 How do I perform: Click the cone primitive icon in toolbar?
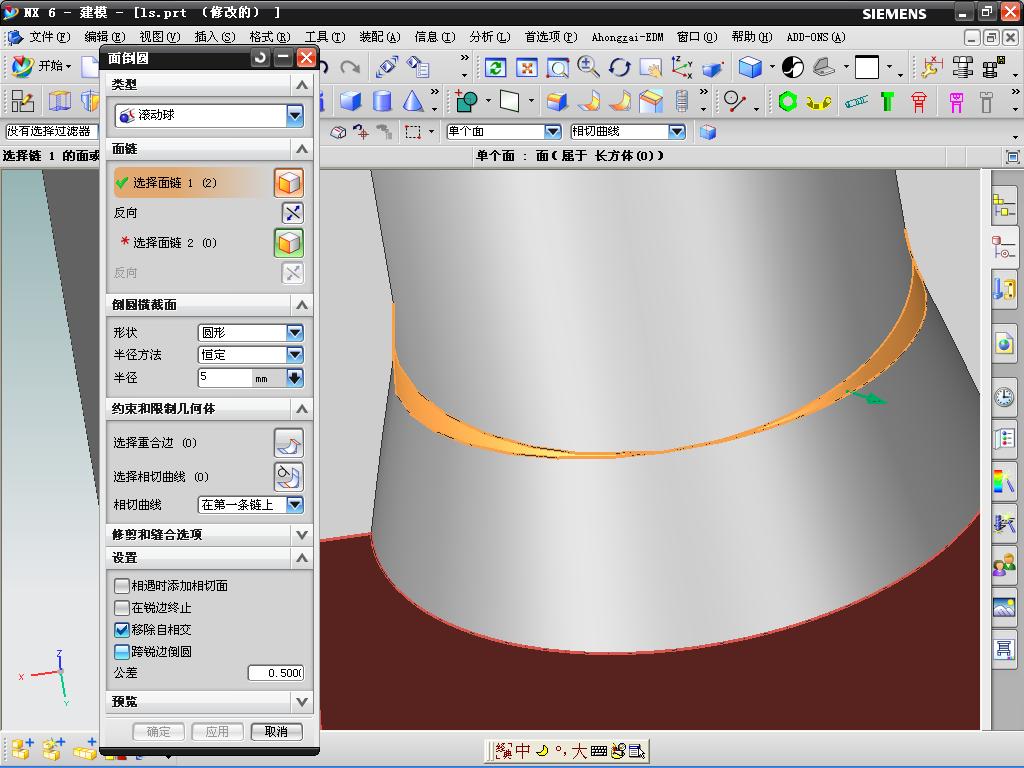point(413,101)
